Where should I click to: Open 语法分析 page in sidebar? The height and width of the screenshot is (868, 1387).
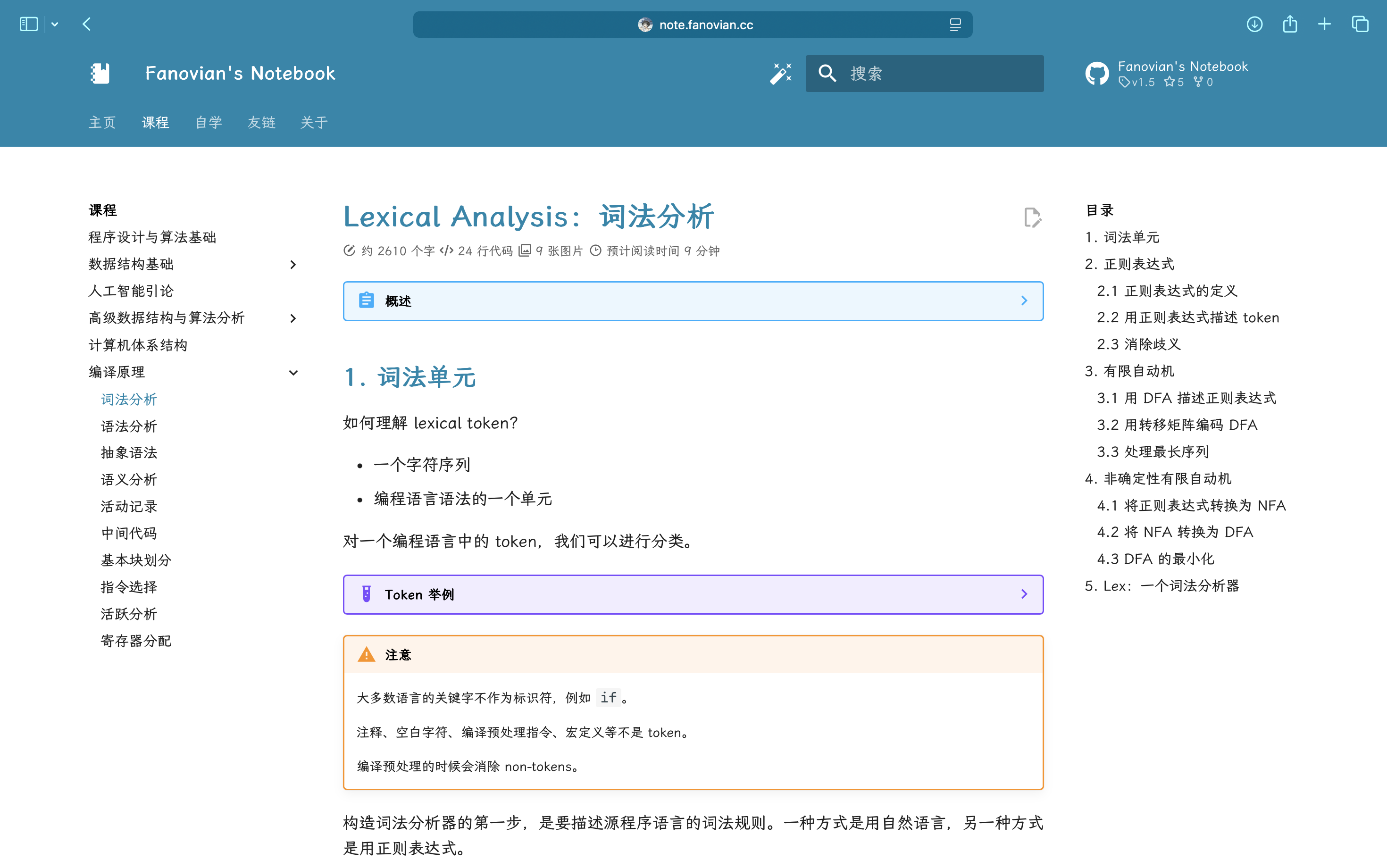[129, 426]
